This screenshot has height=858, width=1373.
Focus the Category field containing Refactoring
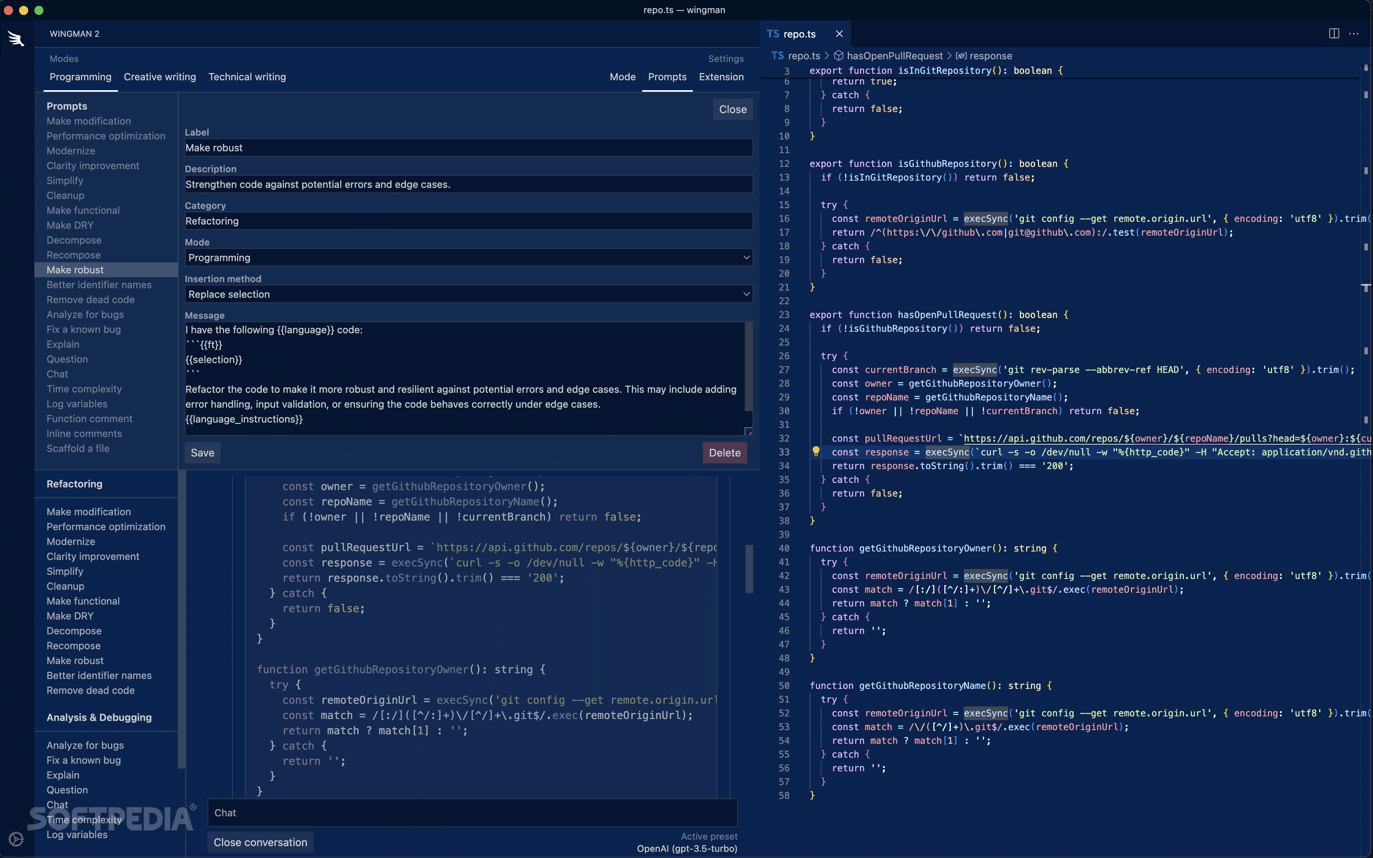point(468,221)
